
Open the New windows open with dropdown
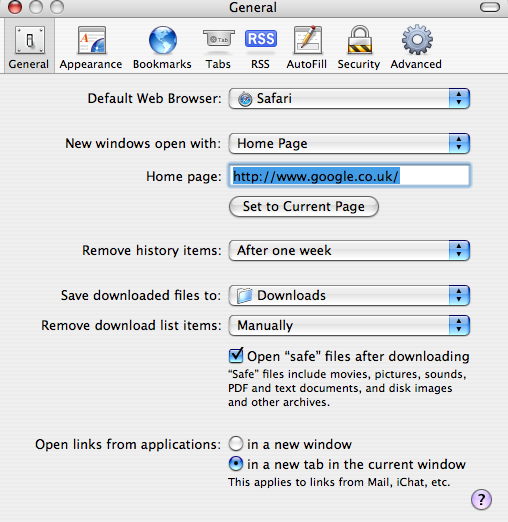tap(349, 144)
